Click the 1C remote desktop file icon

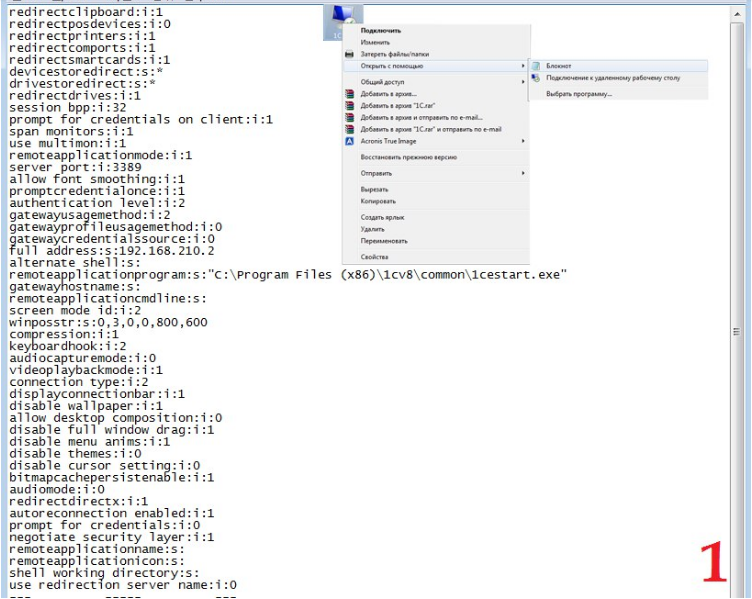click(x=343, y=20)
